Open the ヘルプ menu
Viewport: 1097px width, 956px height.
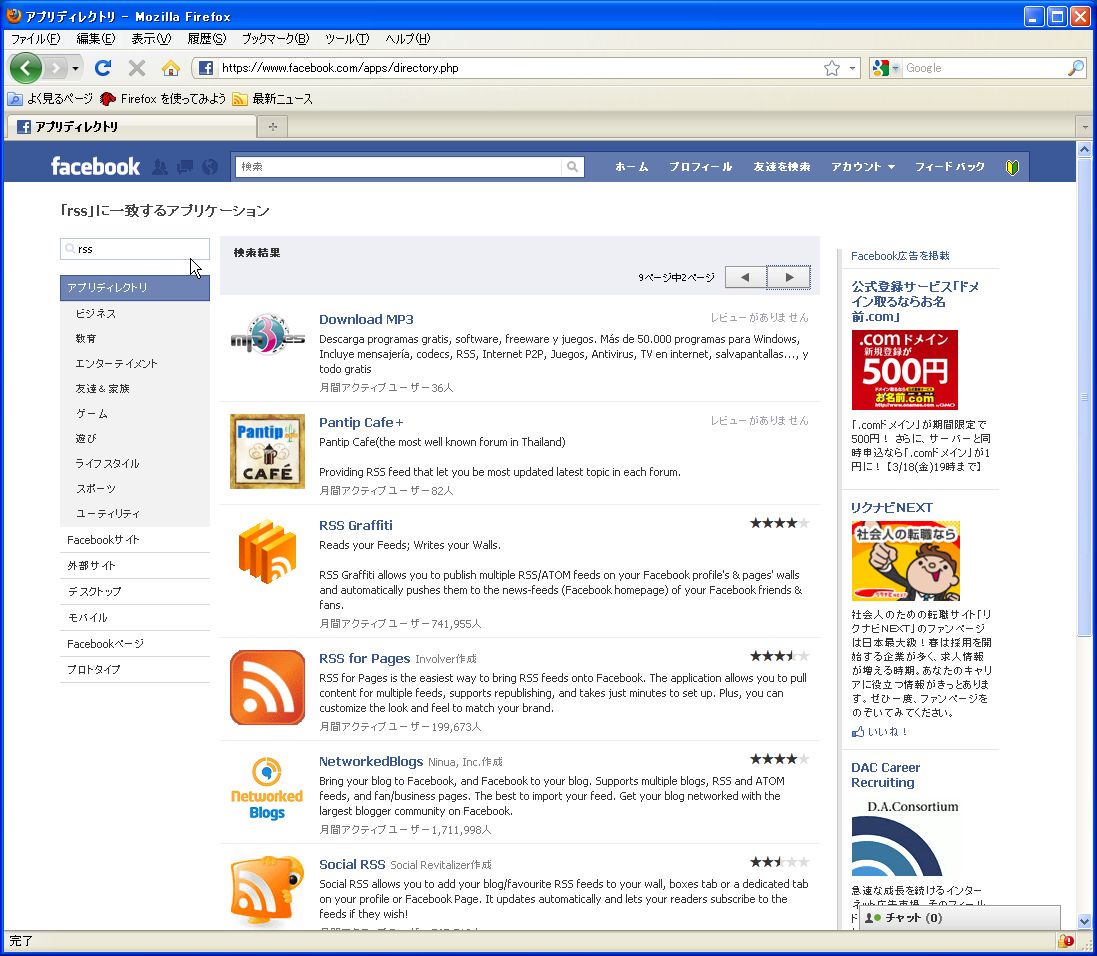pyautogui.click(x=407, y=38)
